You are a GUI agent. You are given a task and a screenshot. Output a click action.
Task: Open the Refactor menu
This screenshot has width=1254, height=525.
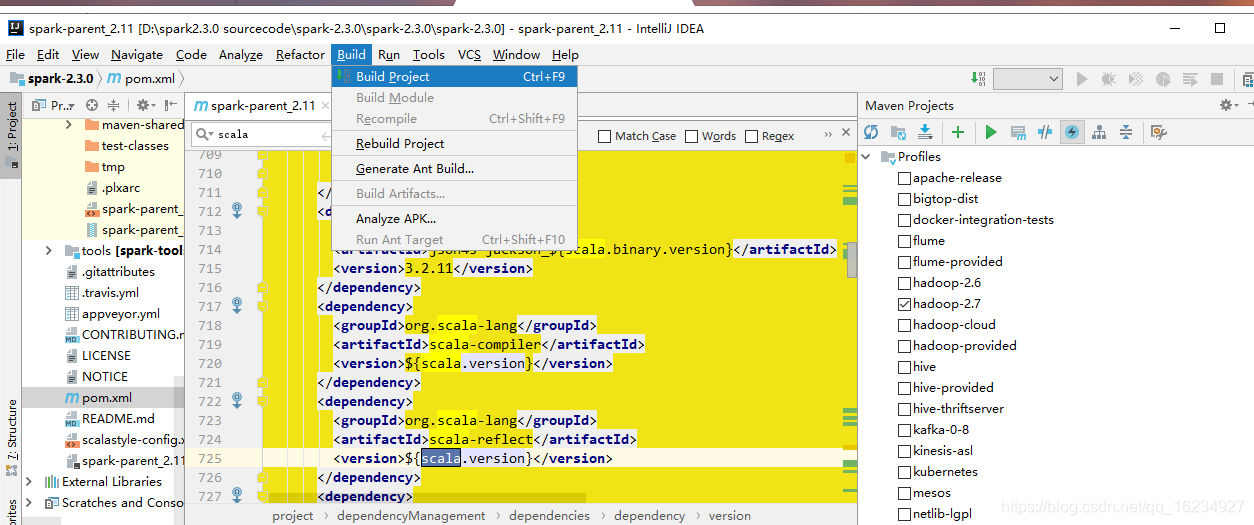click(300, 55)
